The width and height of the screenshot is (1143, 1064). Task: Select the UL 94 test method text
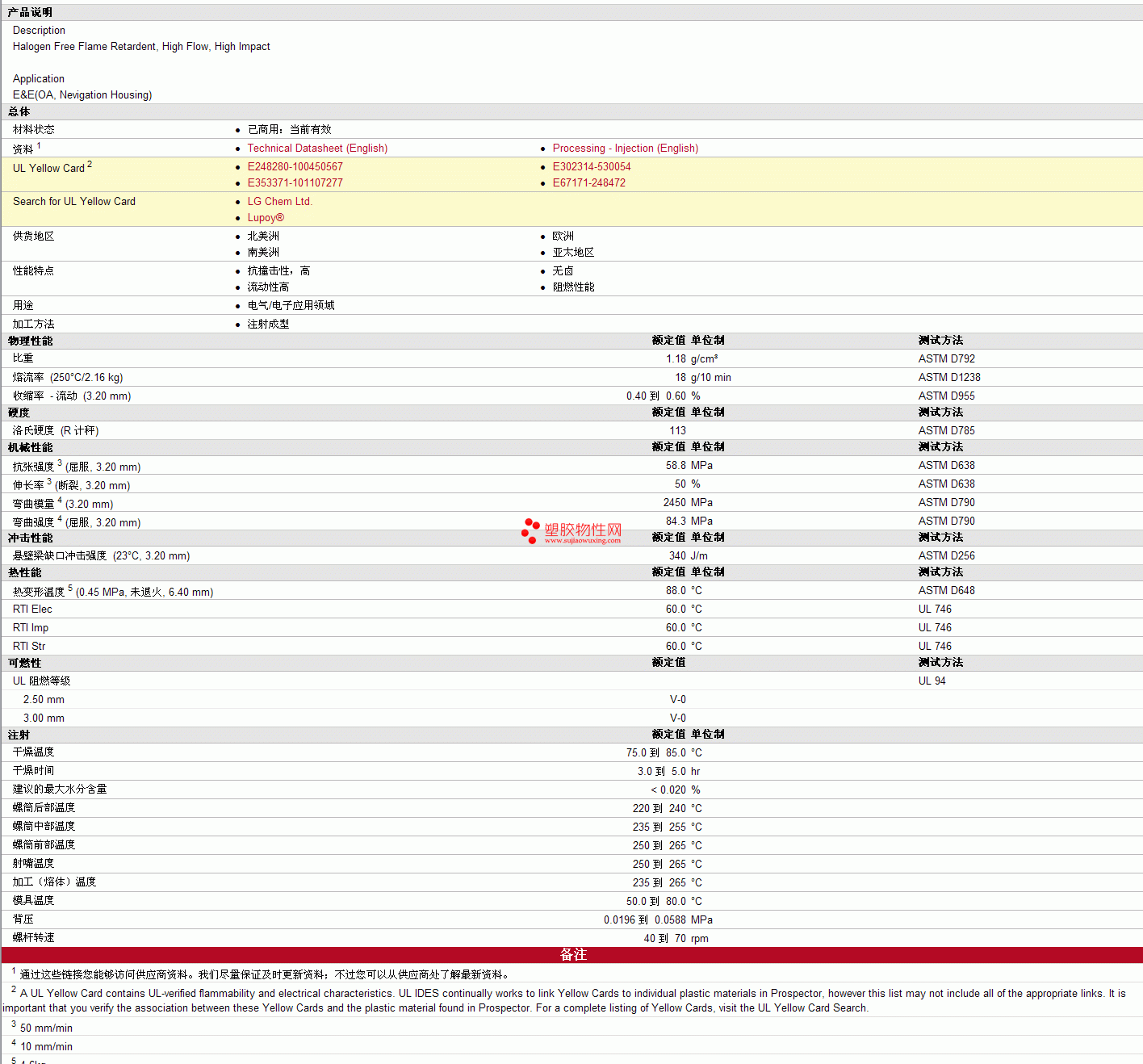[932, 681]
